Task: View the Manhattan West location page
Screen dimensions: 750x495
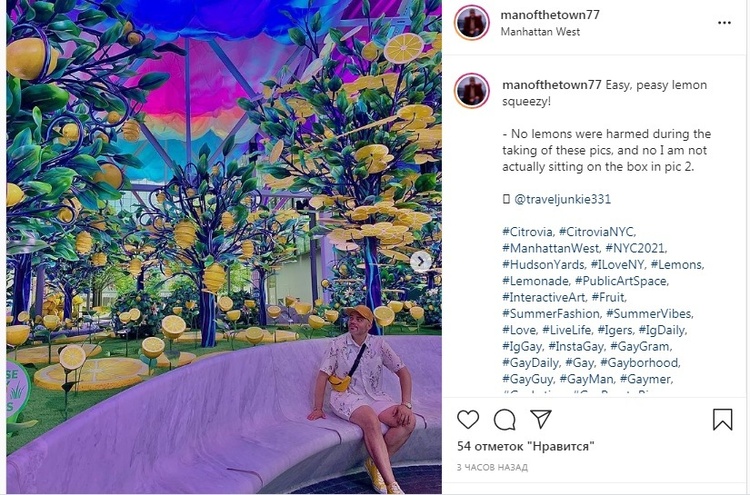Action: click(540, 32)
